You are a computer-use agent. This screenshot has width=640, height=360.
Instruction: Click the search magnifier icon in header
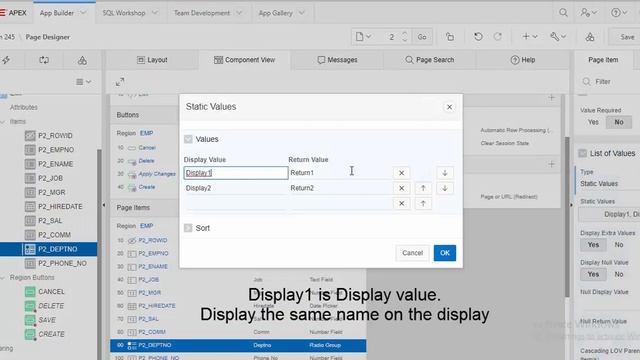pos(563,13)
